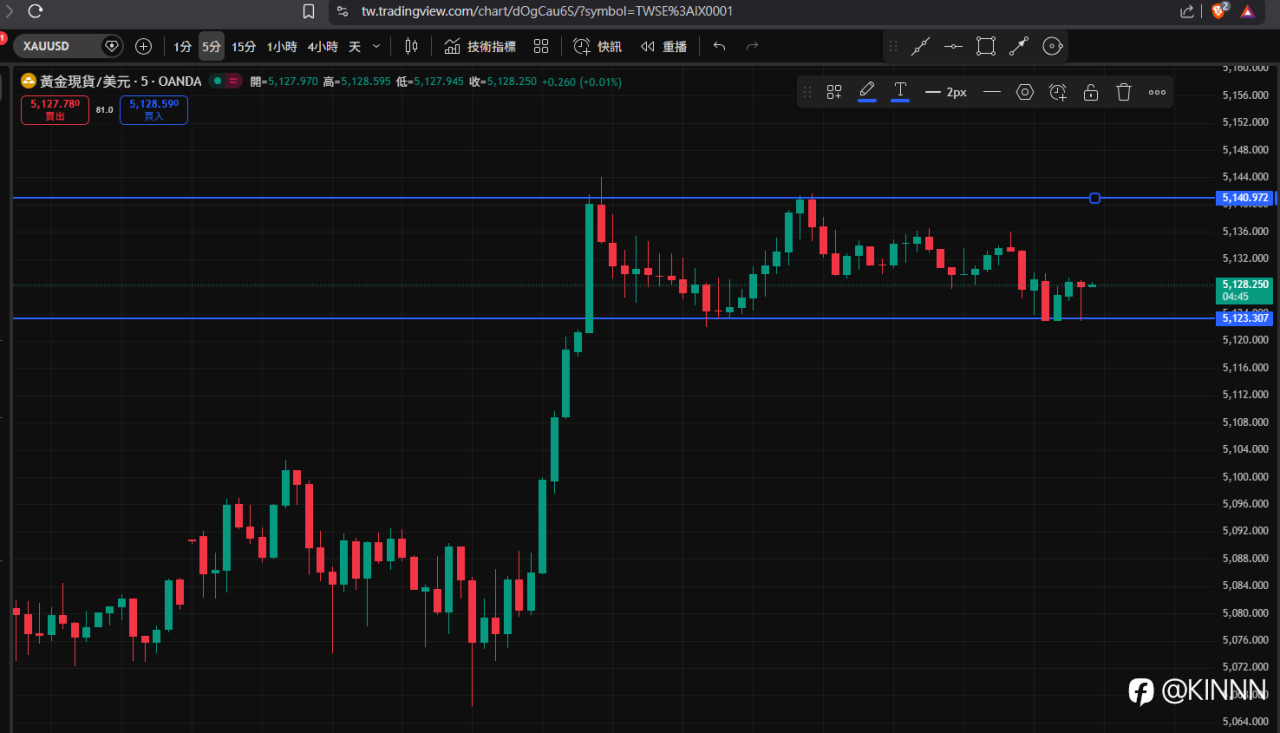Open the candlestick chart type selector
Screen dimensions: 1280x733
pyautogui.click(x=411, y=46)
